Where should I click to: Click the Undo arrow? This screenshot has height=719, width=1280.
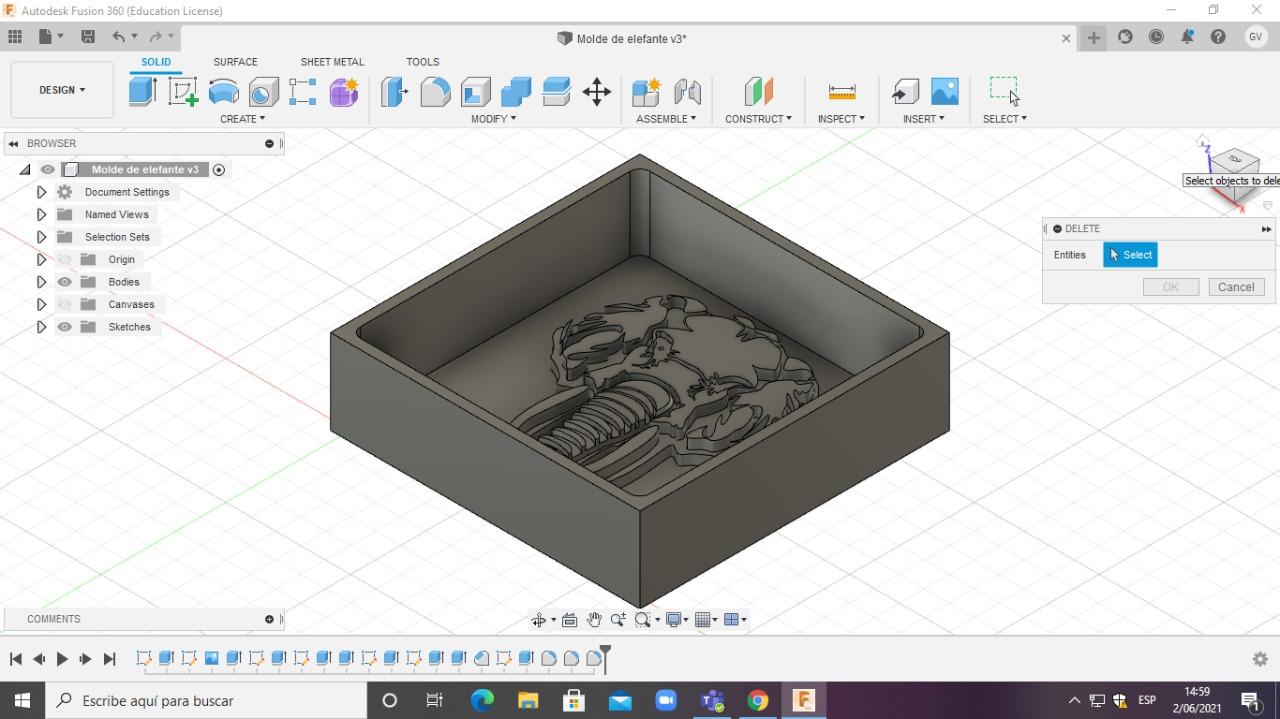pos(119,37)
